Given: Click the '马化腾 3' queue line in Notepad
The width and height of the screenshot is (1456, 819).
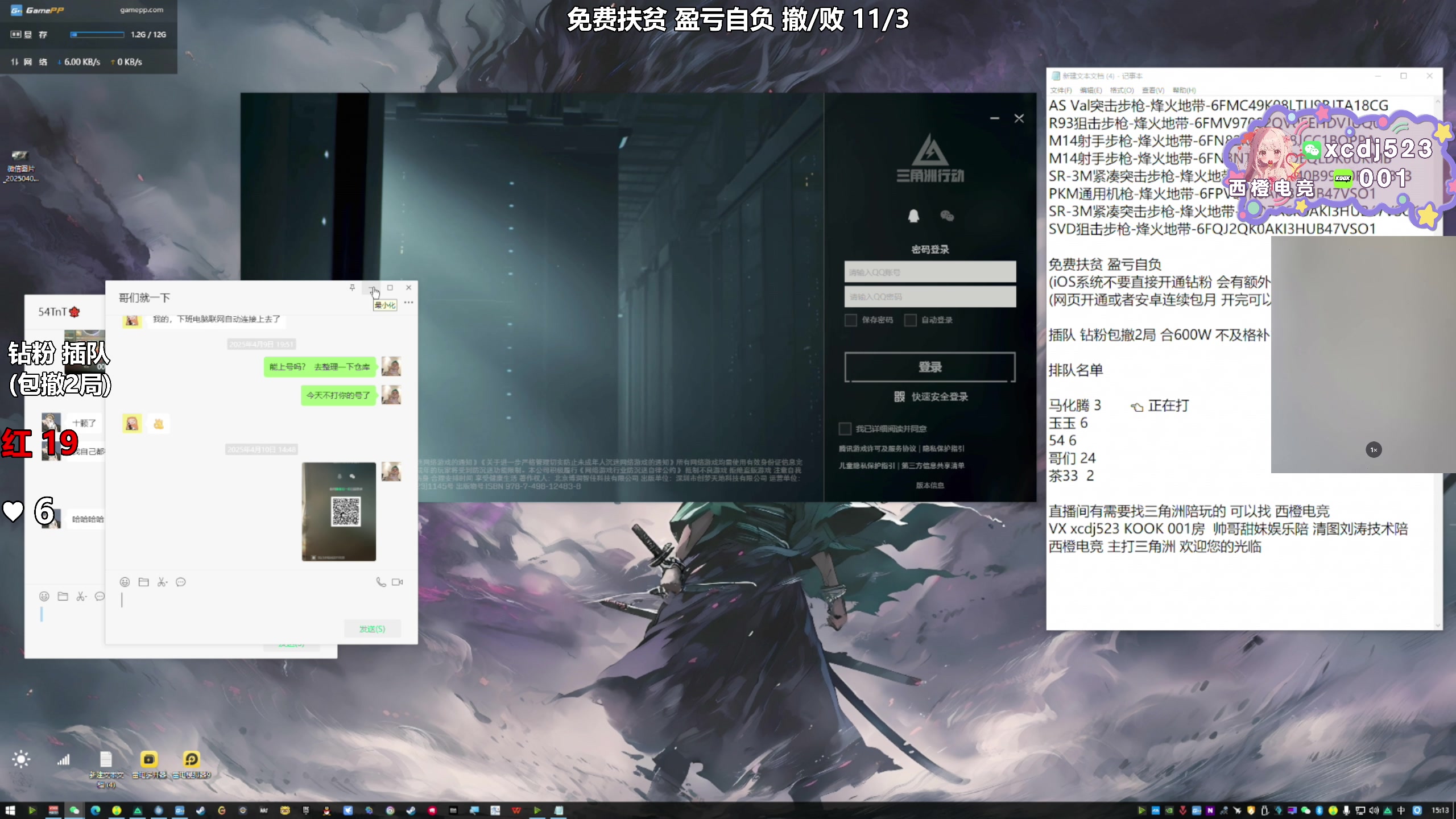Looking at the screenshot, I should (1075, 406).
